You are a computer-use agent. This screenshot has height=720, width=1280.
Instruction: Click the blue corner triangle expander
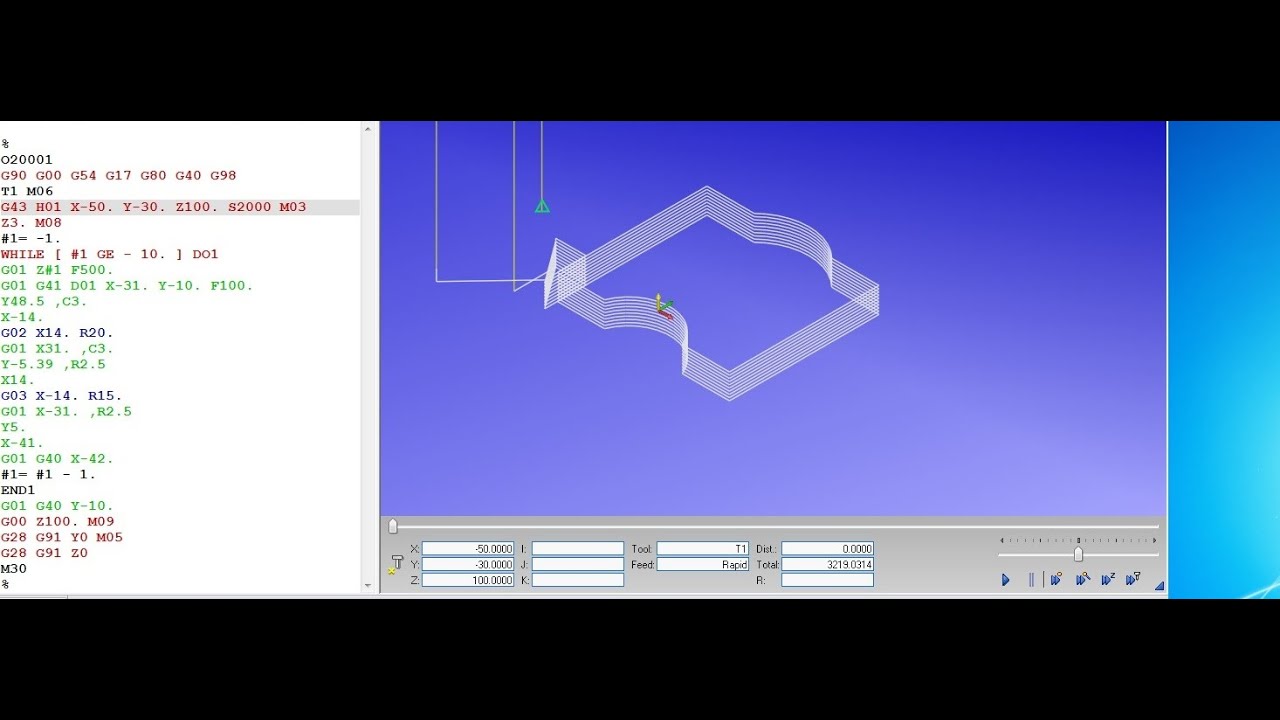[1160, 586]
